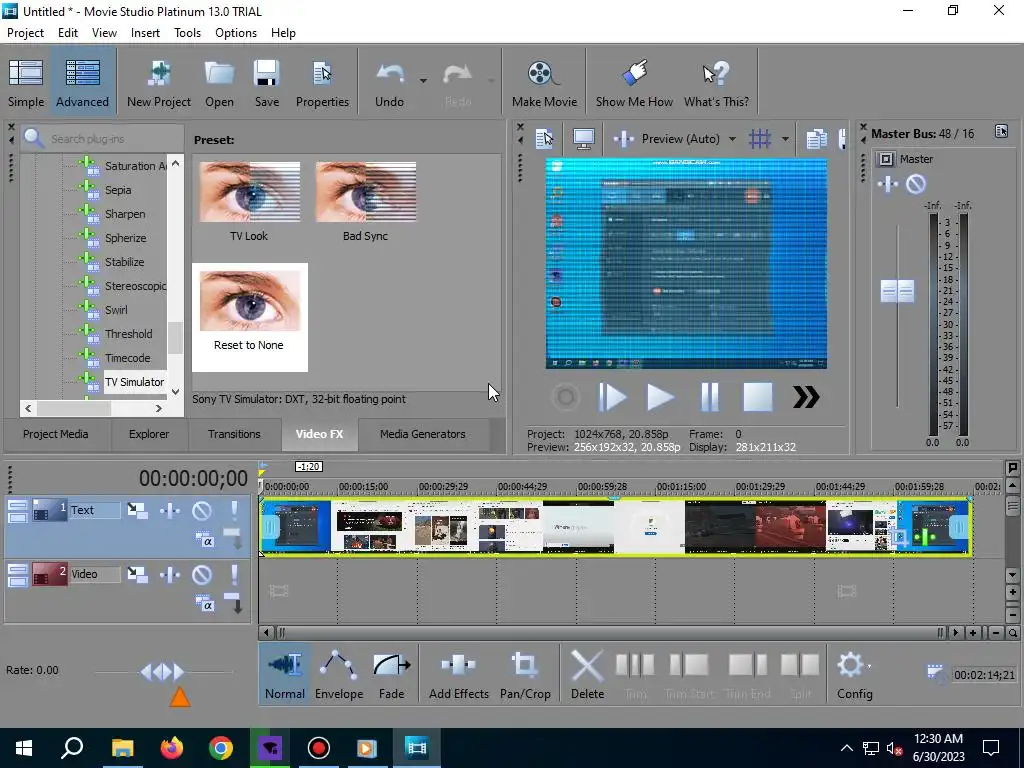1024x768 pixels.
Task: Adjust the Master volume fader
Action: 897,291
